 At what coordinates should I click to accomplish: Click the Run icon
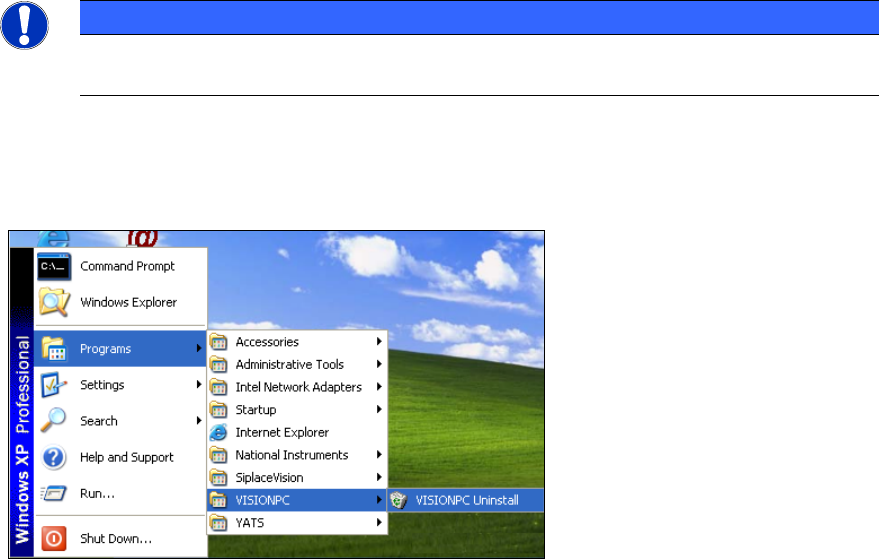[x=54, y=493]
